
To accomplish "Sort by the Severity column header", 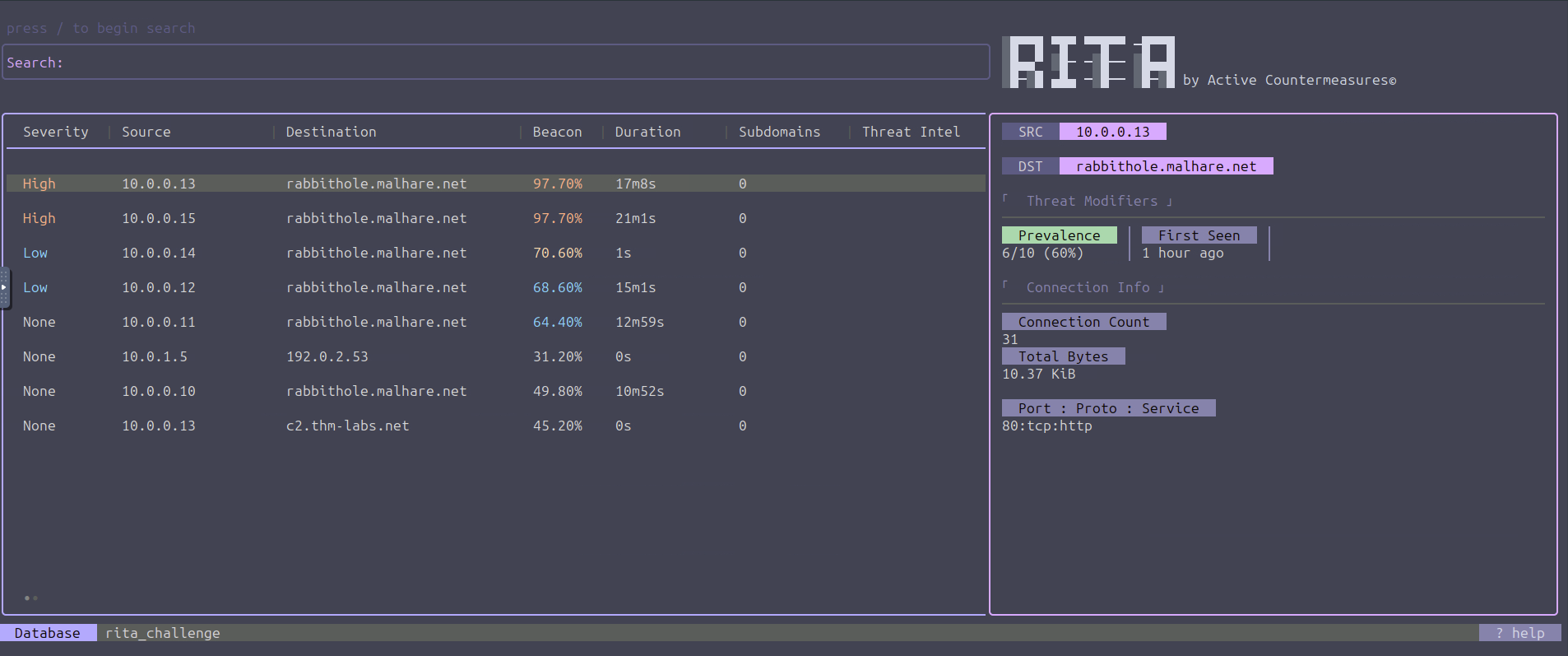I will 55,132.
